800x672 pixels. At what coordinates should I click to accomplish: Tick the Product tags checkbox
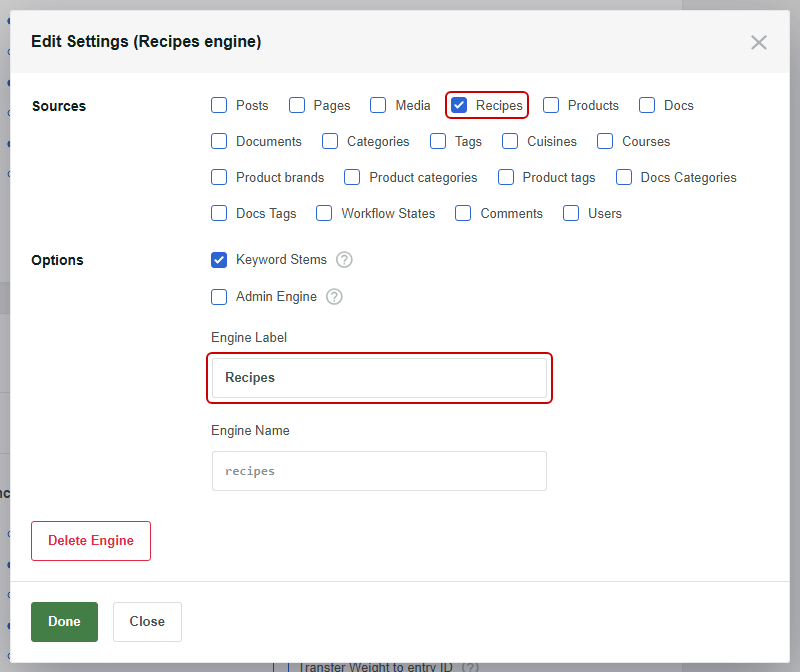pyautogui.click(x=506, y=177)
